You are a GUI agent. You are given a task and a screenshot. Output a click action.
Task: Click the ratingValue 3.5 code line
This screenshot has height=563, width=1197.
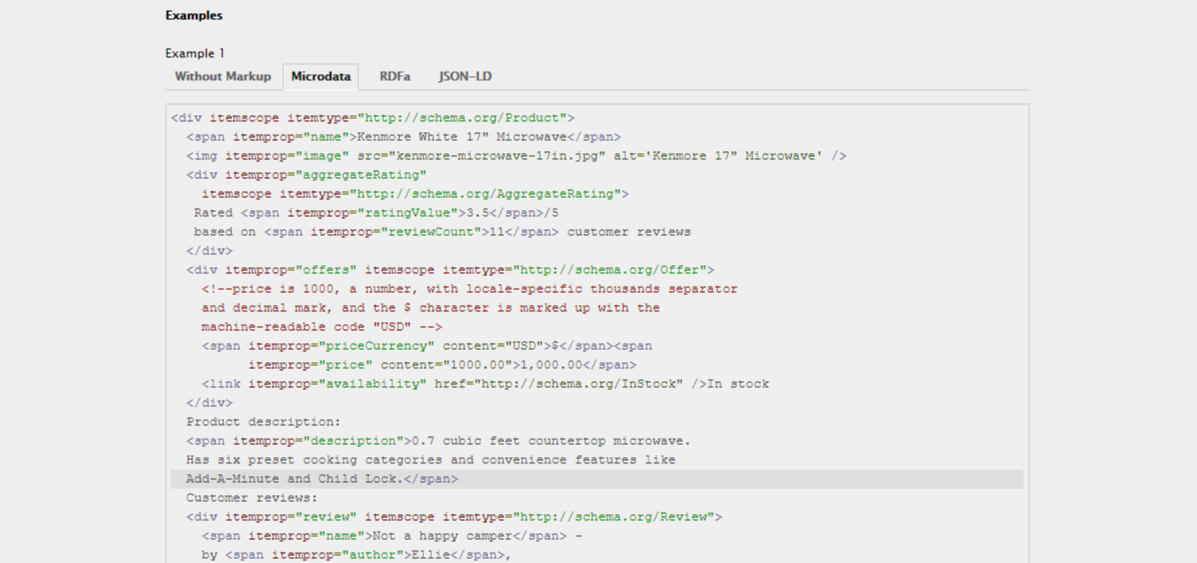376,213
